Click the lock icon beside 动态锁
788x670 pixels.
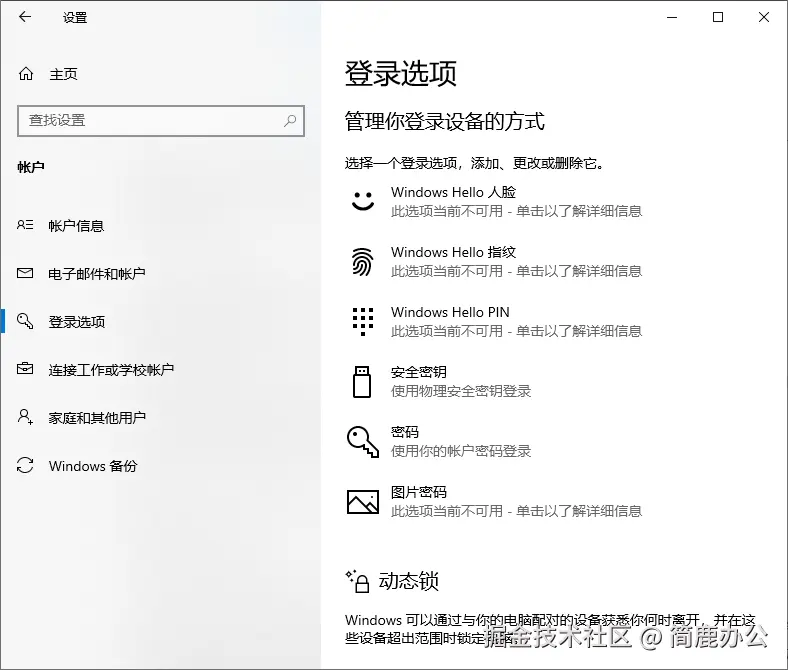coord(358,582)
